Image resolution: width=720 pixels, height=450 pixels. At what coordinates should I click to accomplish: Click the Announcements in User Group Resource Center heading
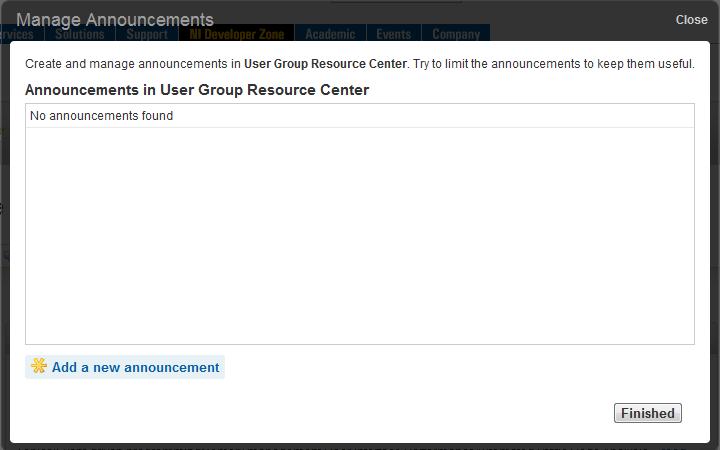[x=197, y=90]
